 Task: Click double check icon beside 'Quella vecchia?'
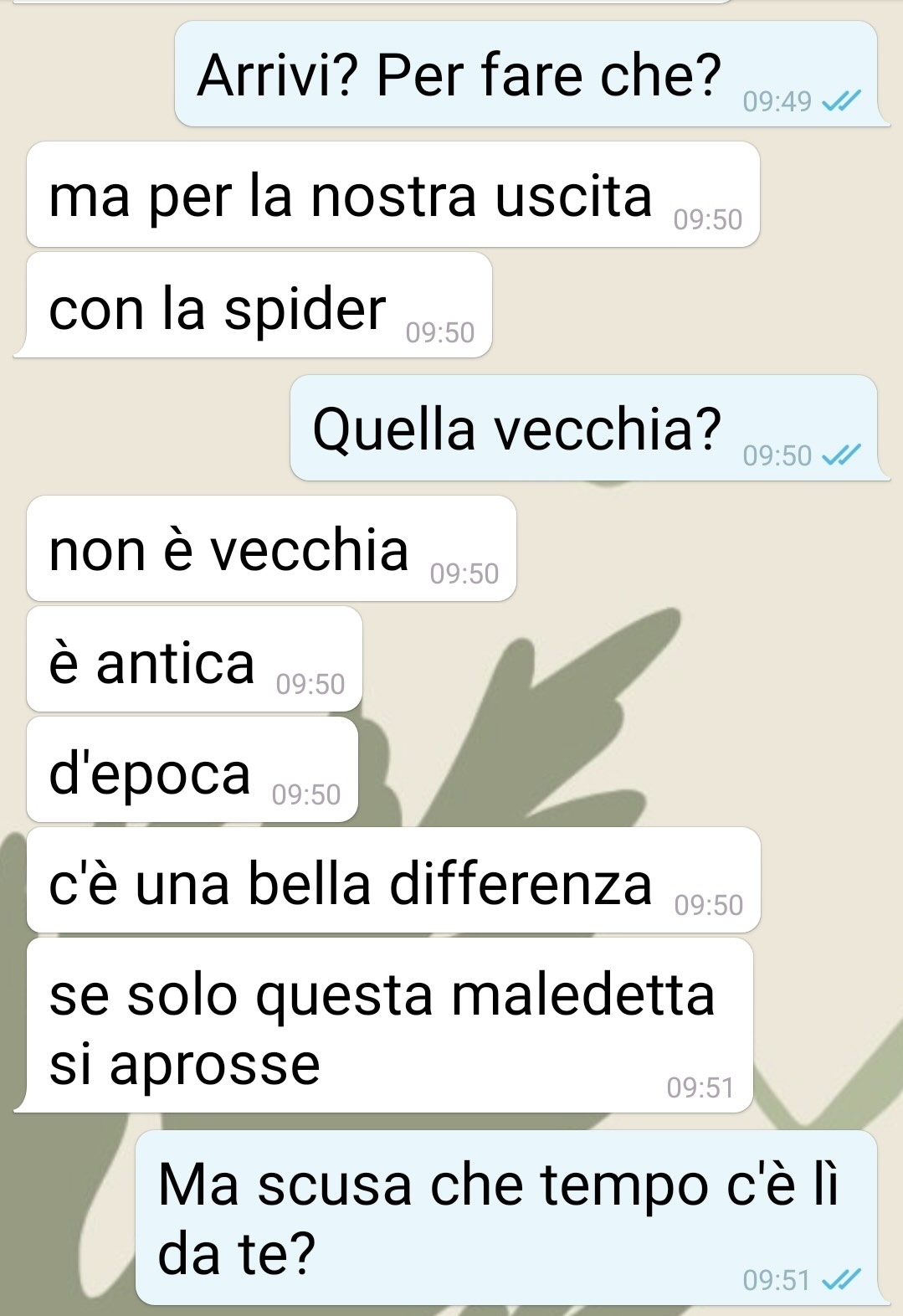coord(840,456)
